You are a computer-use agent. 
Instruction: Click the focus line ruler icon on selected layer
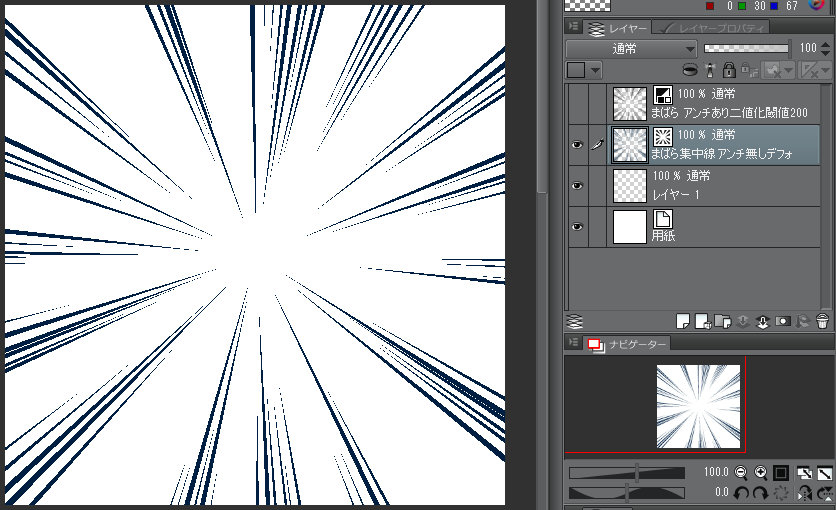pyautogui.click(x=663, y=136)
